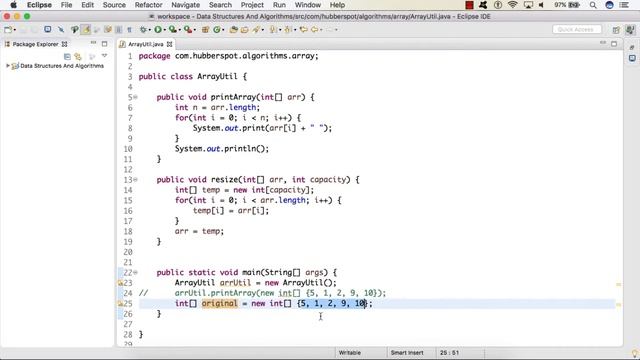Click the Wi-Fi icon in menu bar
640x360 pixels.
[513, 5]
